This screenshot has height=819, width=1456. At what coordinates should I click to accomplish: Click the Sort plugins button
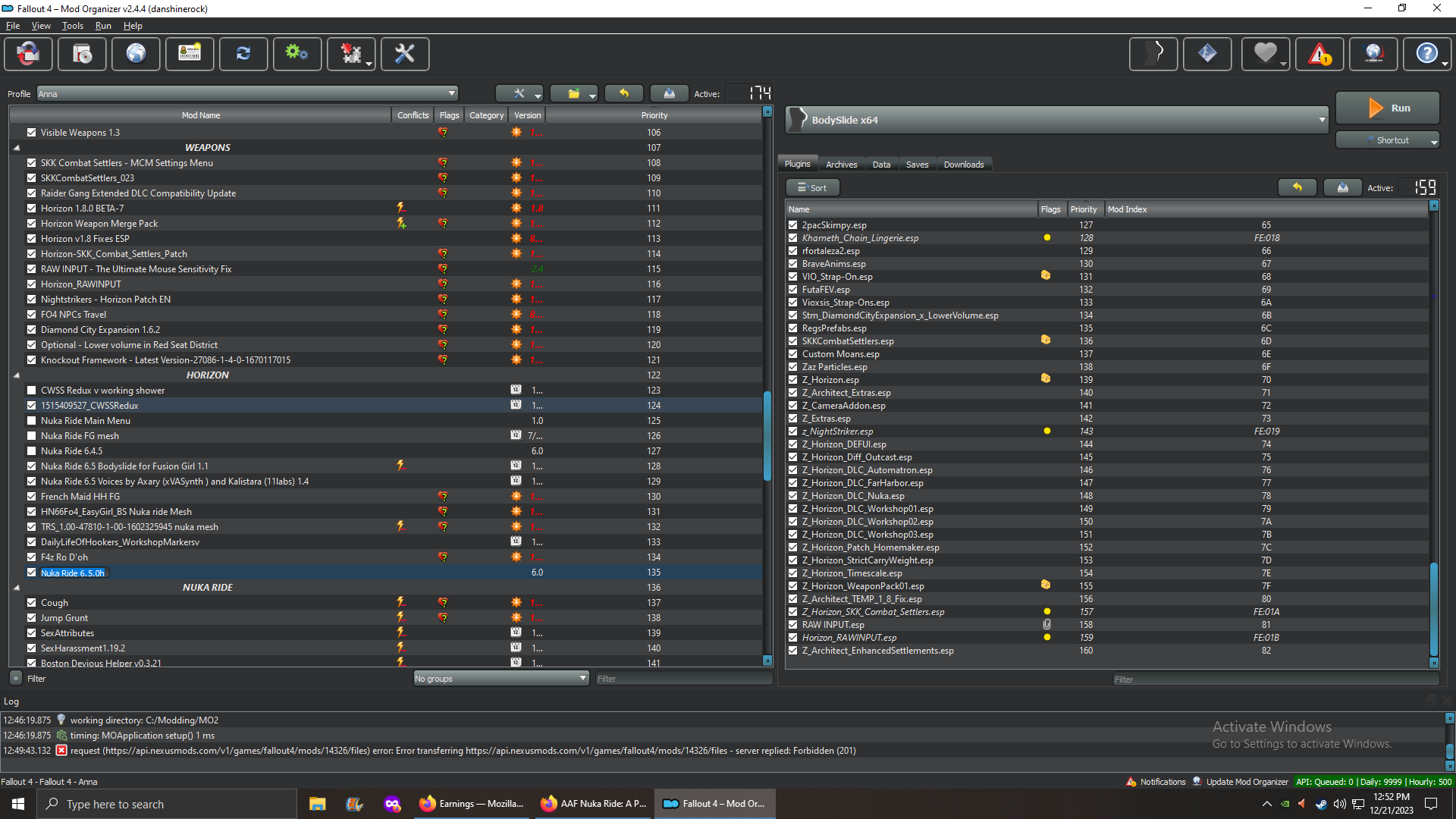click(812, 187)
